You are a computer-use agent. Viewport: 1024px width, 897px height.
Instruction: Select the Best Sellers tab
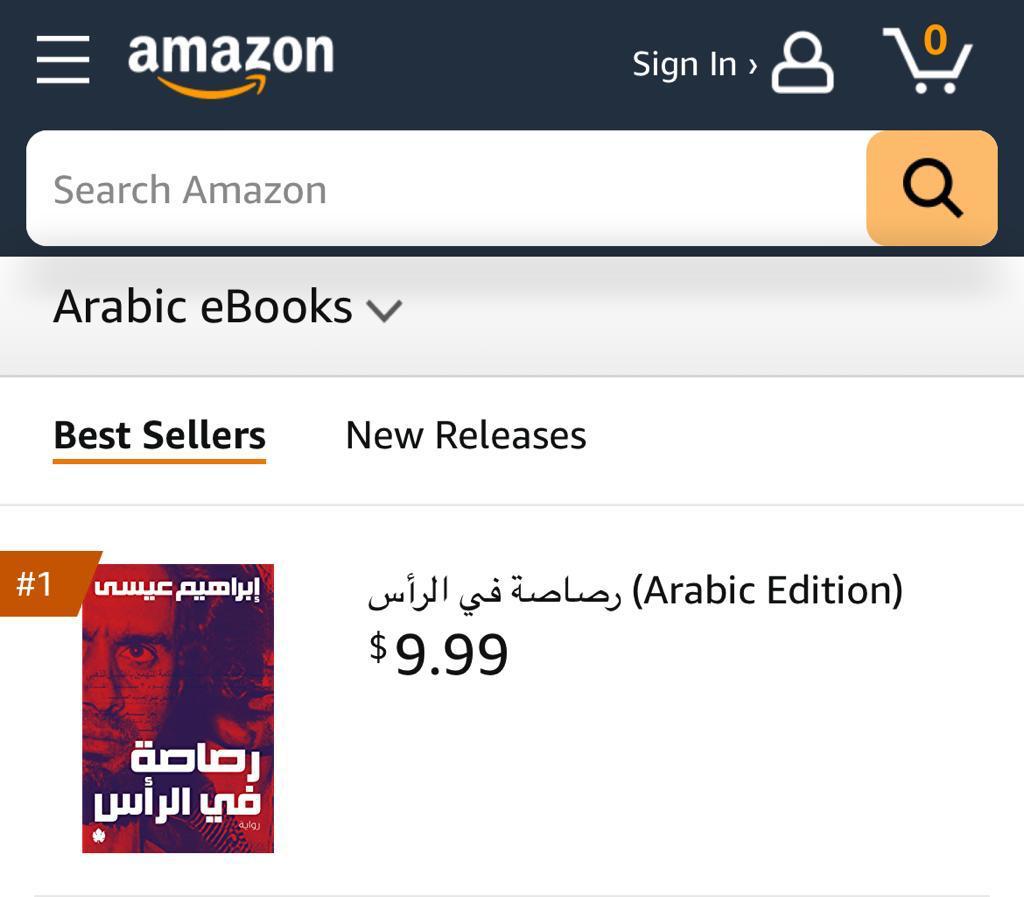tap(159, 436)
